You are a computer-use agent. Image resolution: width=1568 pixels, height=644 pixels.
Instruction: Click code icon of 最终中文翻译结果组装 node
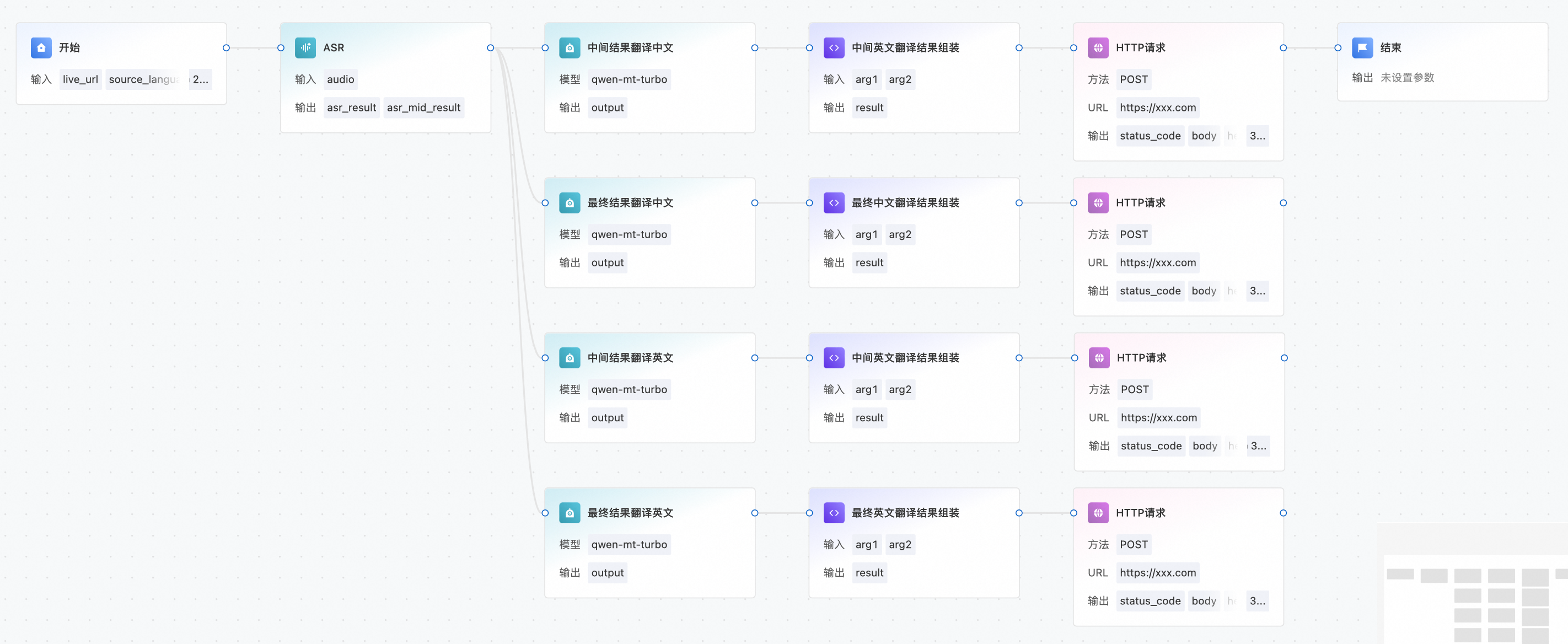point(833,203)
